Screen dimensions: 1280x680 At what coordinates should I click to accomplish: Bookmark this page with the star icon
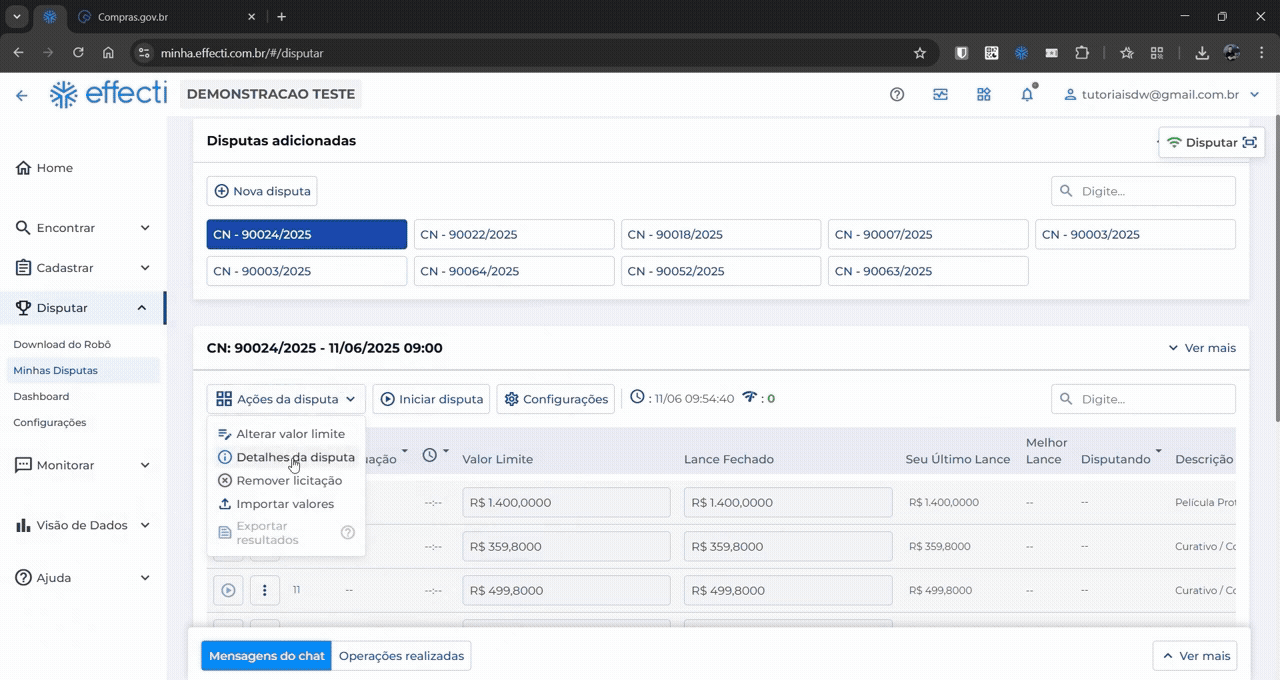pos(919,53)
